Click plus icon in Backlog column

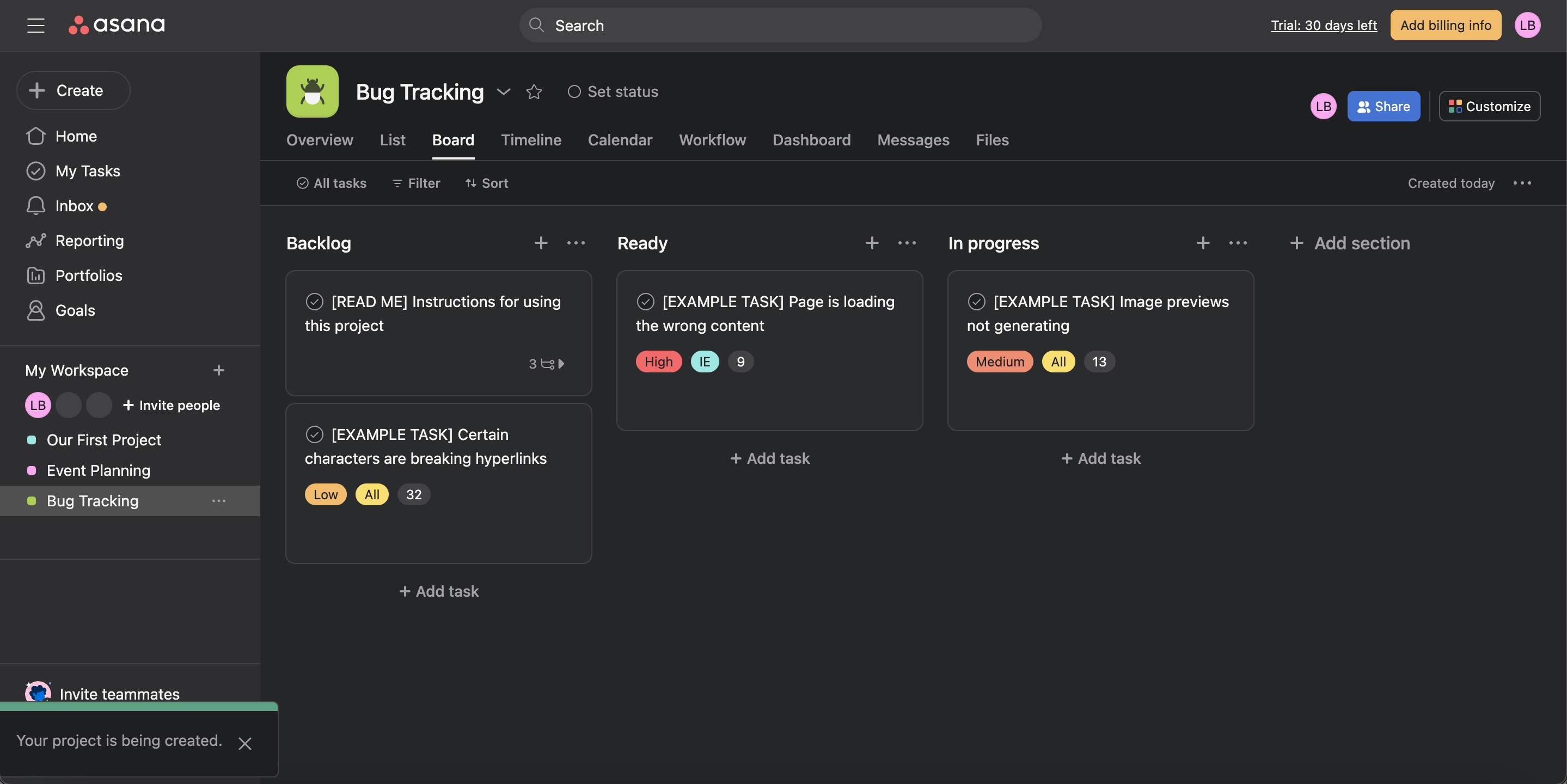(x=541, y=243)
